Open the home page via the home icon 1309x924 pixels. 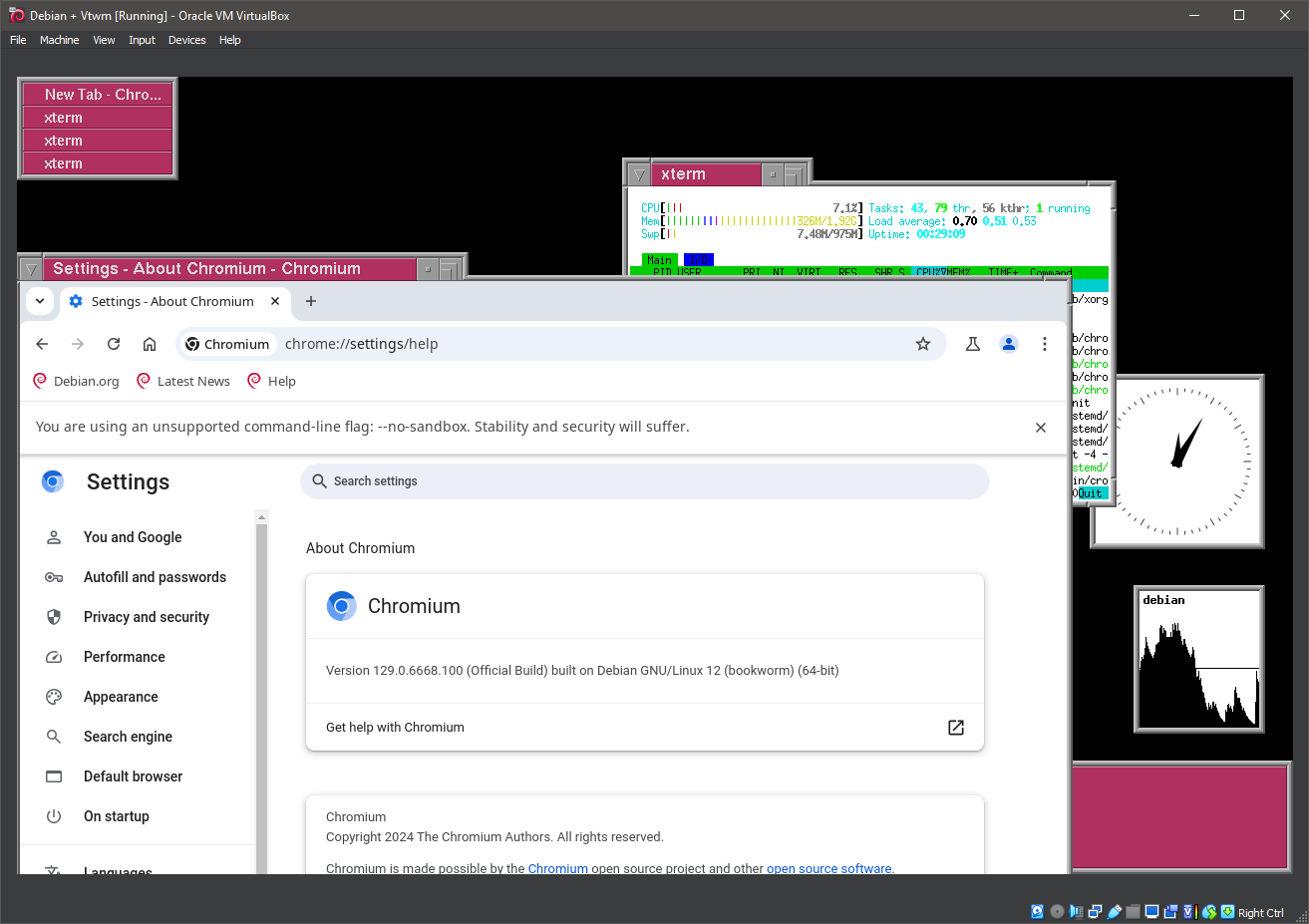(x=149, y=344)
